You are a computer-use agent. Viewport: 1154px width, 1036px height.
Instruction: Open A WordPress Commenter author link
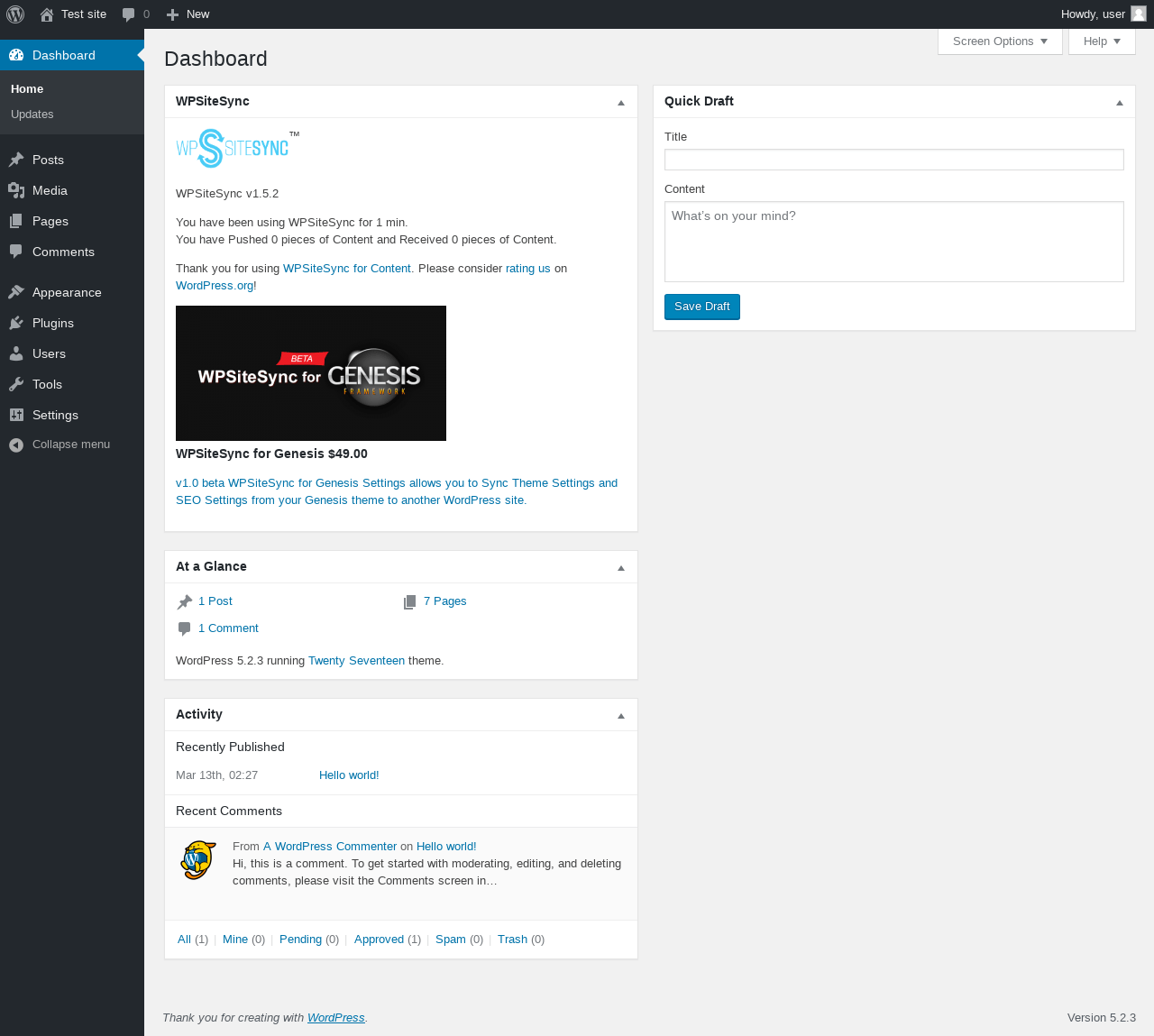[330, 847]
